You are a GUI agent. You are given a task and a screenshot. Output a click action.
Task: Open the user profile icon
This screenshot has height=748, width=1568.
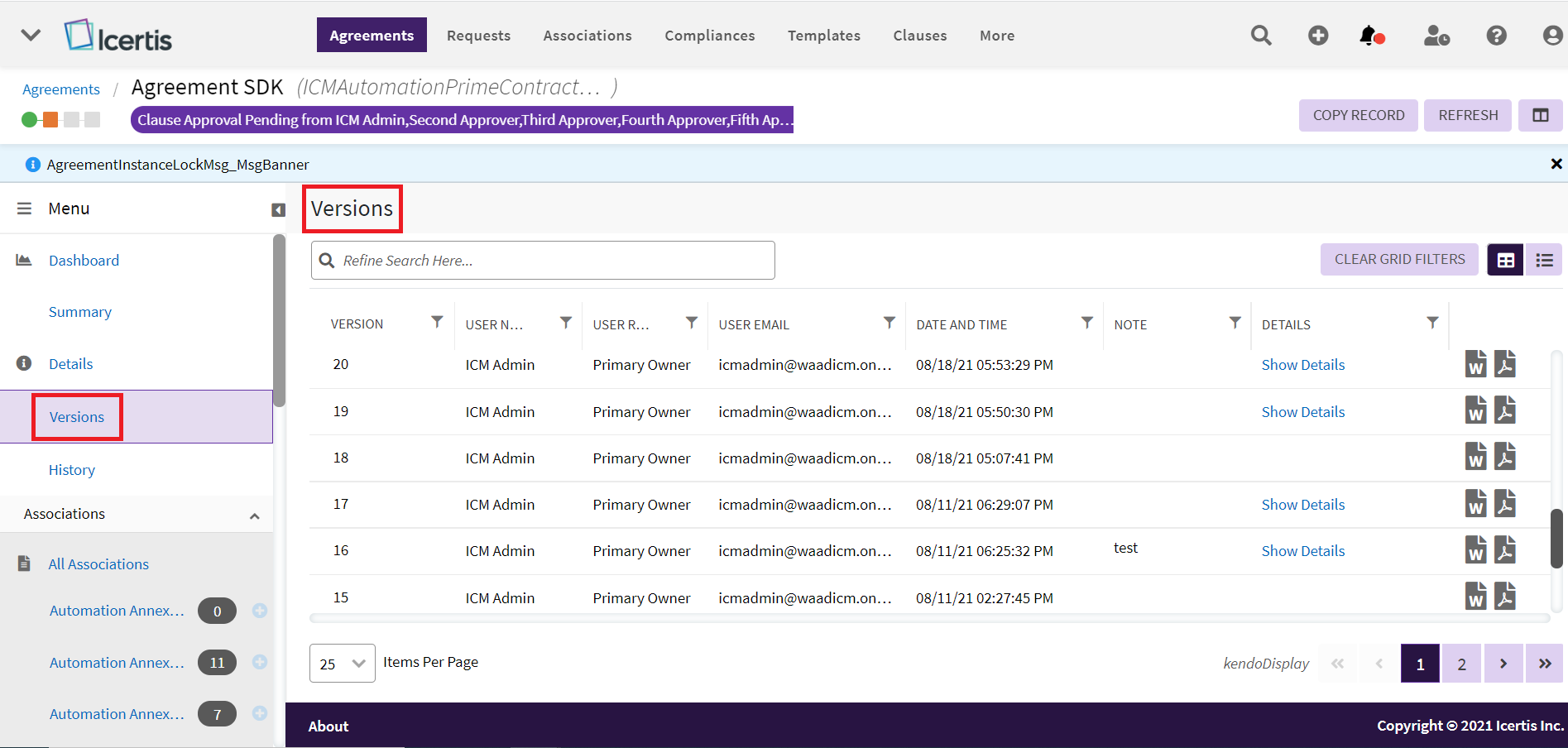tap(1552, 36)
